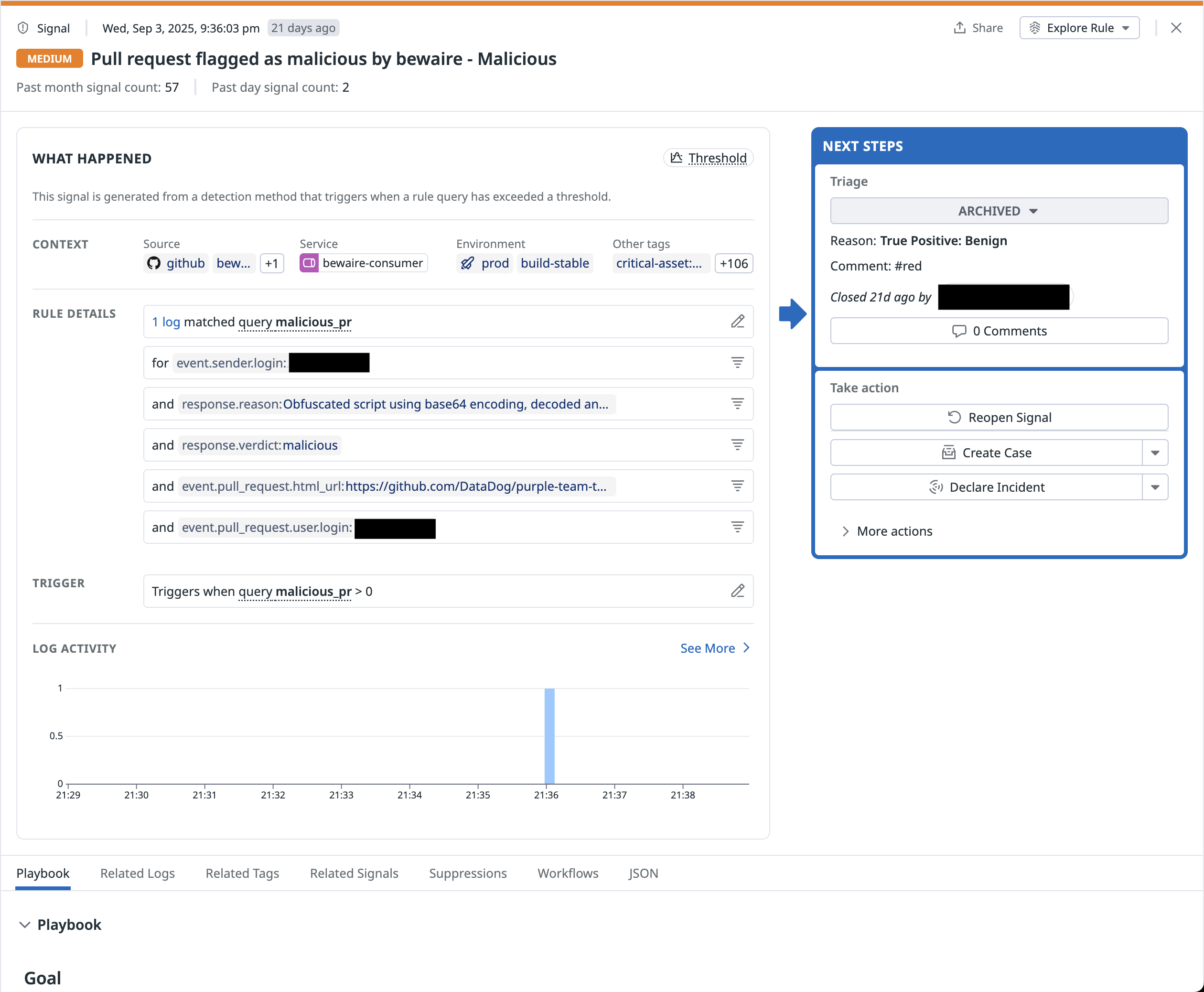Click the filter icon on the response.verdict:malicious row

click(738, 444)
